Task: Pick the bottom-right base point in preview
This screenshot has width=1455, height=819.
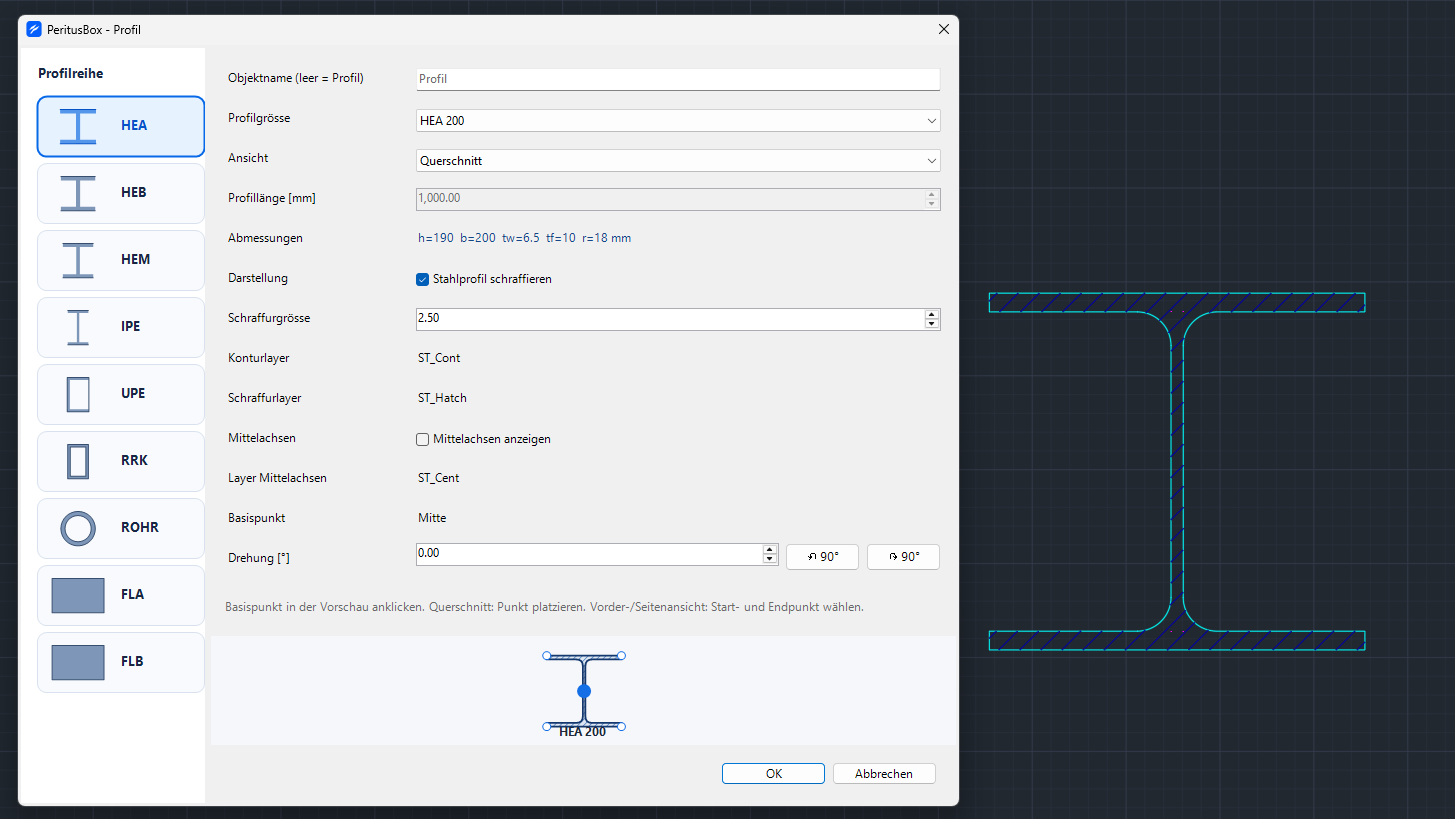Action: click(621, 726)
